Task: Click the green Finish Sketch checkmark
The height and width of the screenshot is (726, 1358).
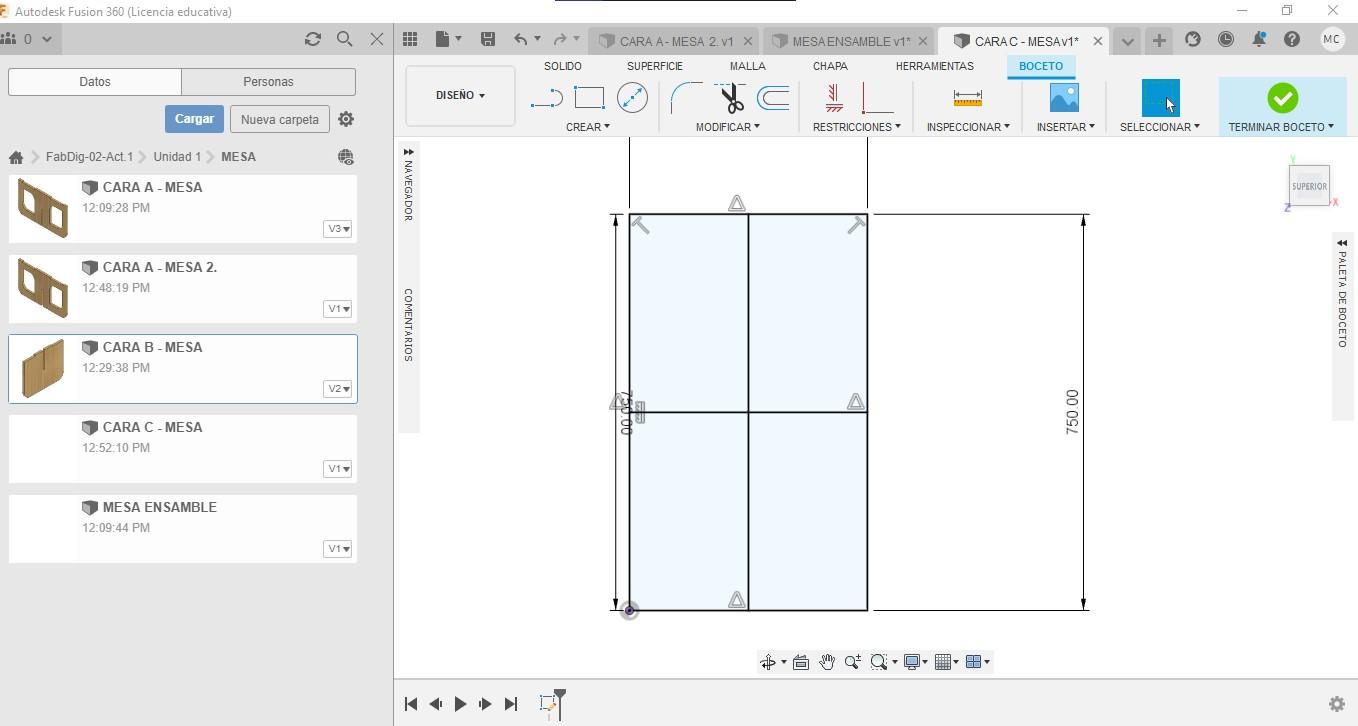Action: coord(1282,98)
